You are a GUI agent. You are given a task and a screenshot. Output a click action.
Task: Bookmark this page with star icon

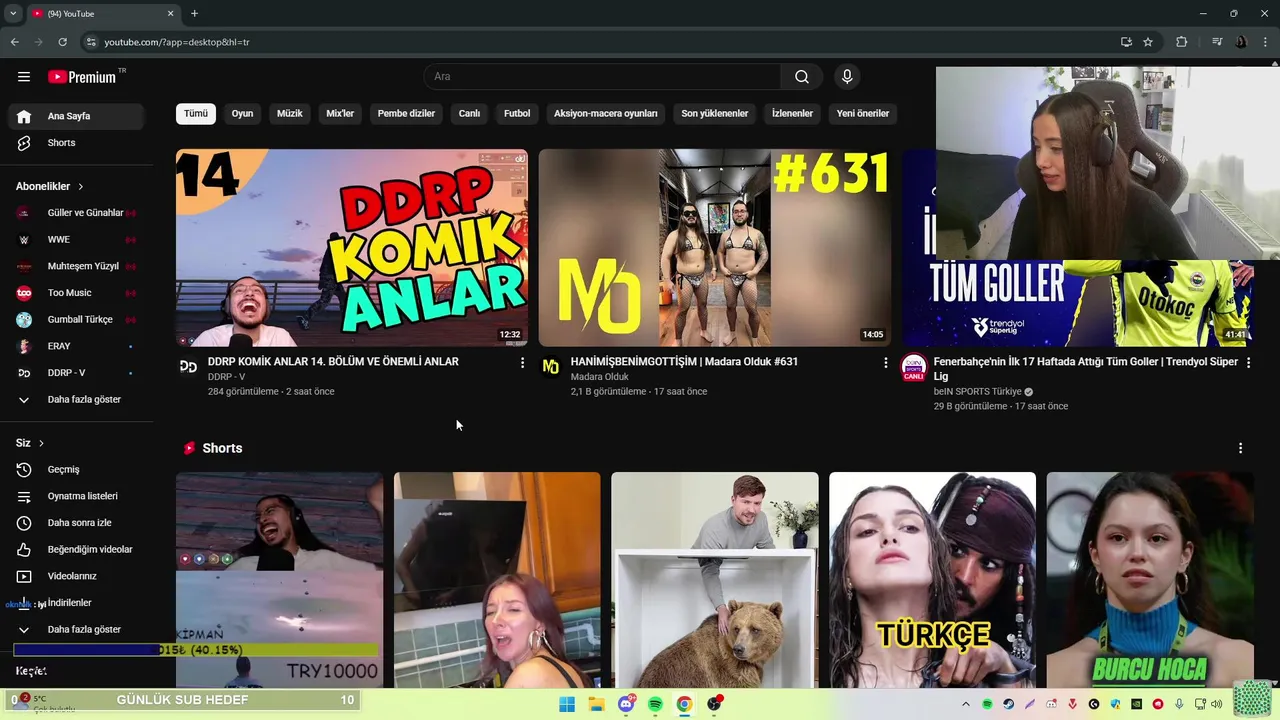(1148, 42)
